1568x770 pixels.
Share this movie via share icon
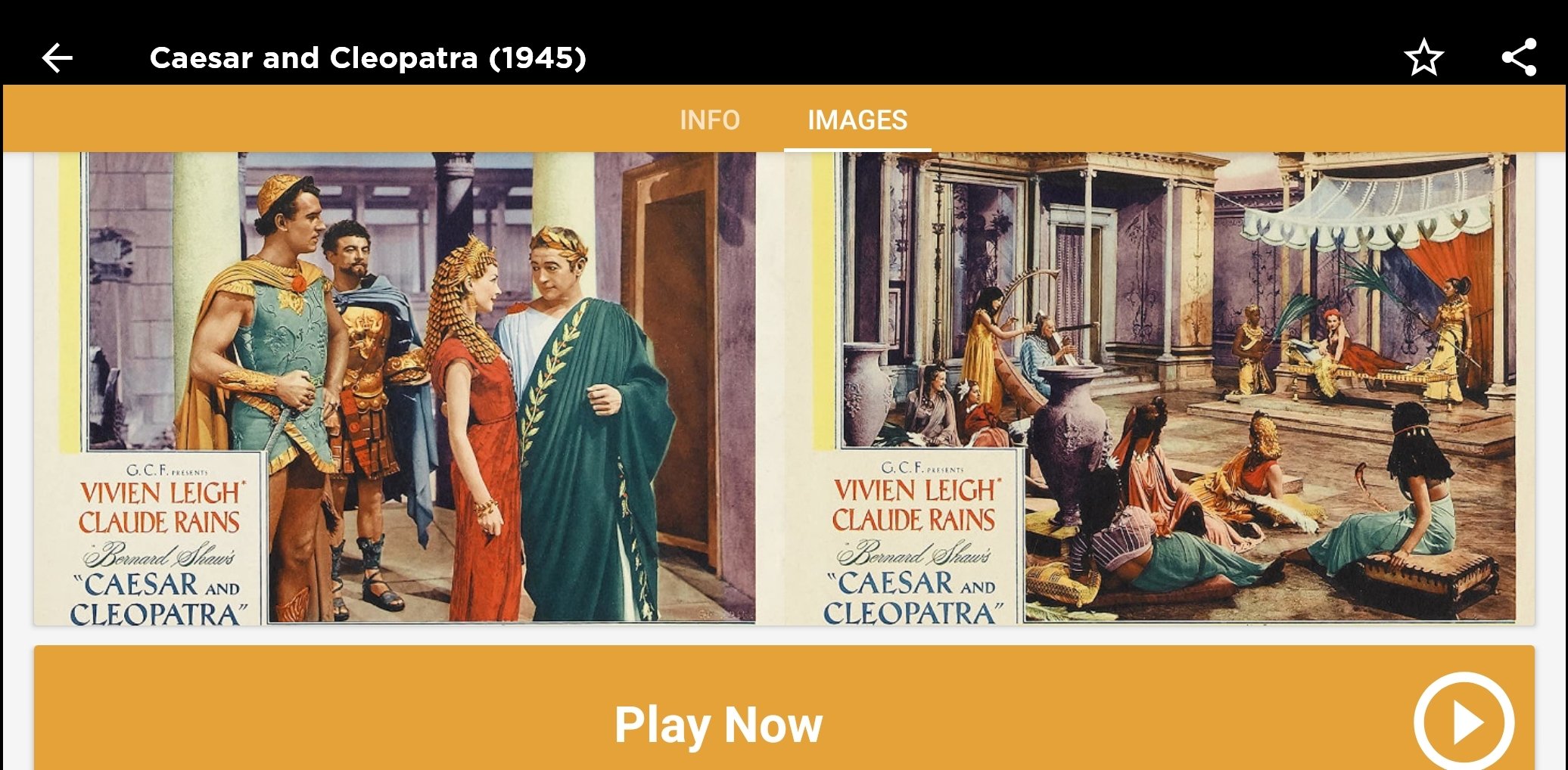1519,57
